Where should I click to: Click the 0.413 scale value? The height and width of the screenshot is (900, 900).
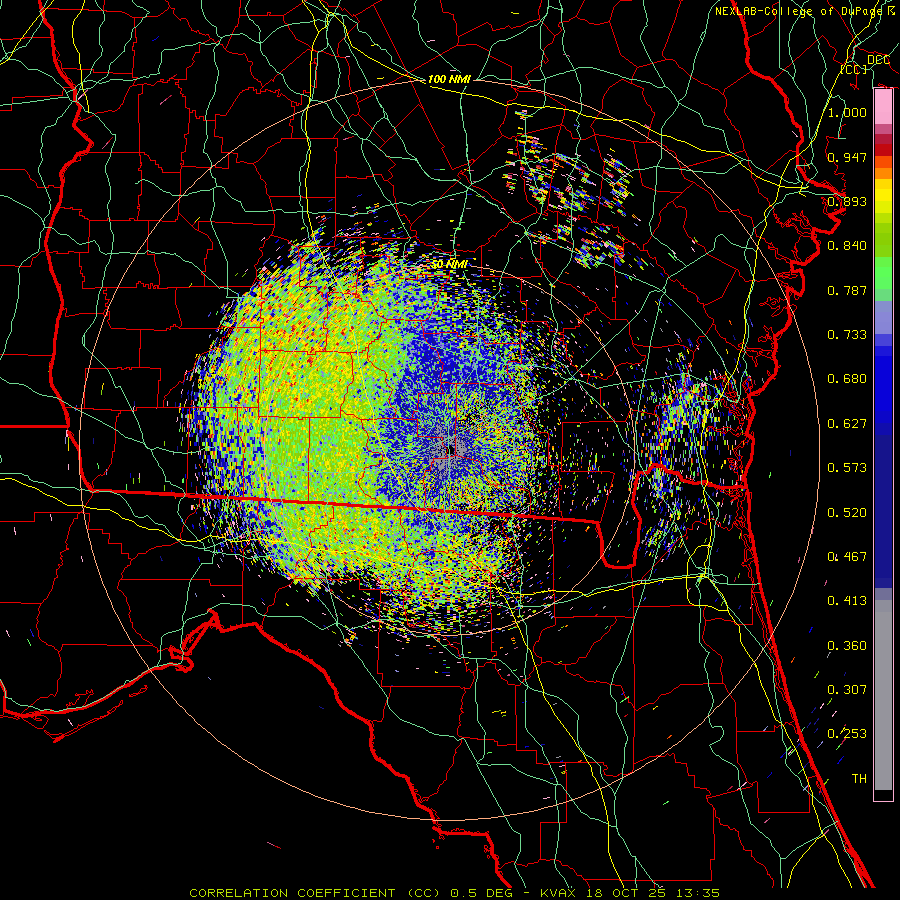tap(847, 601)
